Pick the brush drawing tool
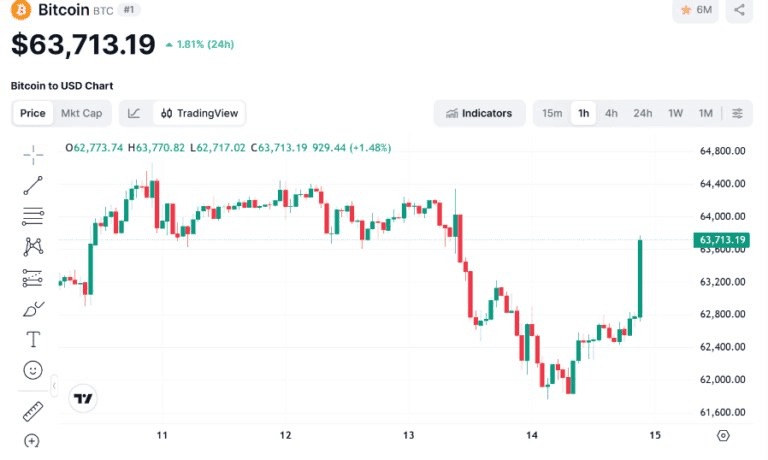This screenshot has height=460, width=768. point(33,309)
